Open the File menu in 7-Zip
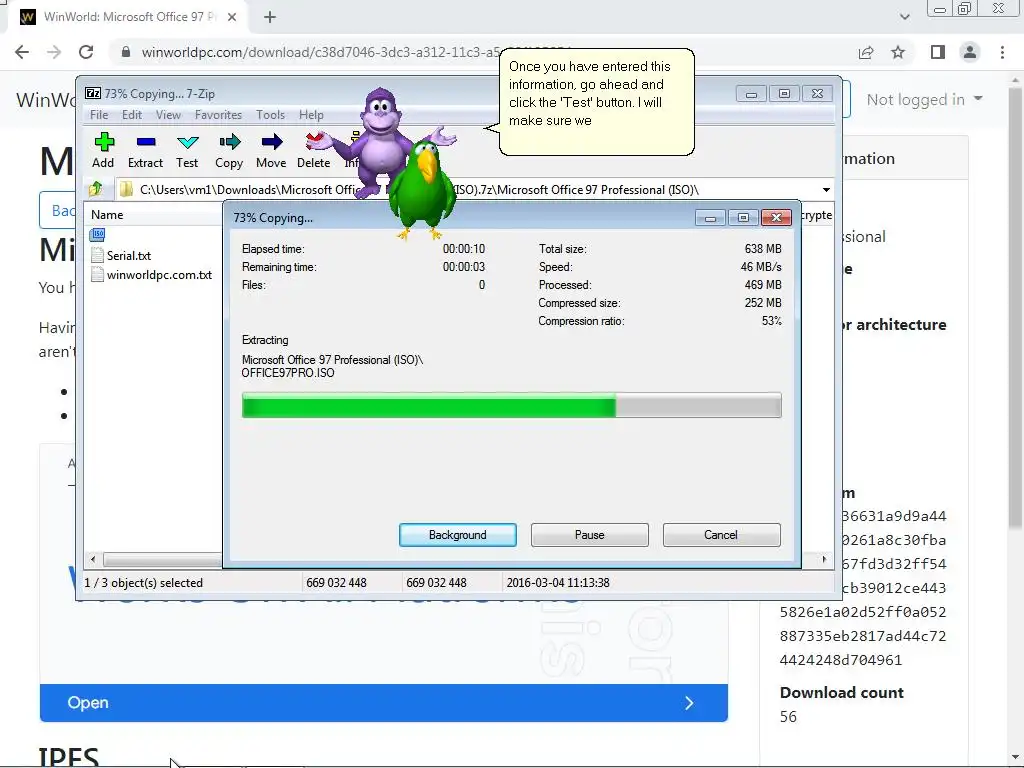1024x768 pixels. [x=99, y=115]
